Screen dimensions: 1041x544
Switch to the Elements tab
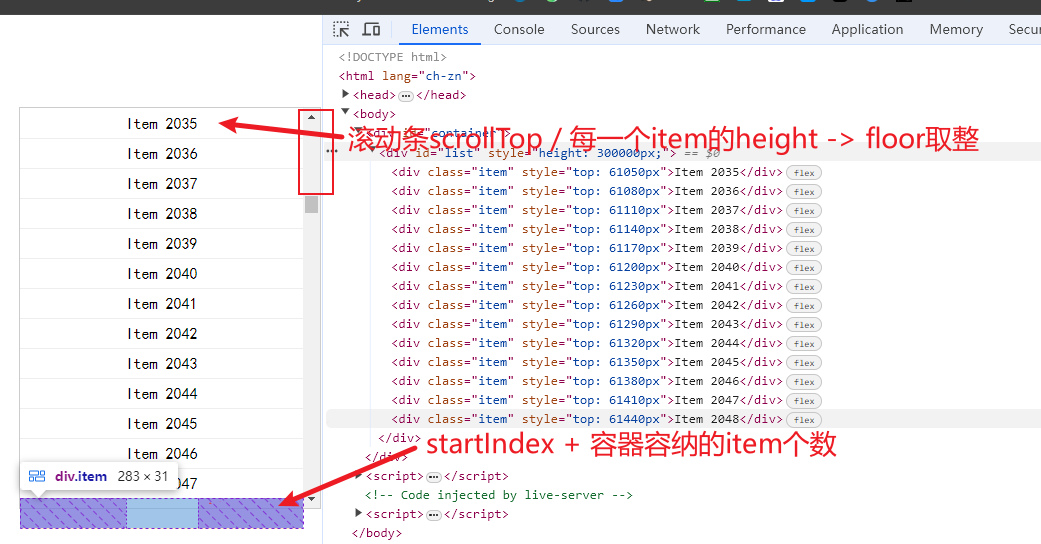pos(440,29)
